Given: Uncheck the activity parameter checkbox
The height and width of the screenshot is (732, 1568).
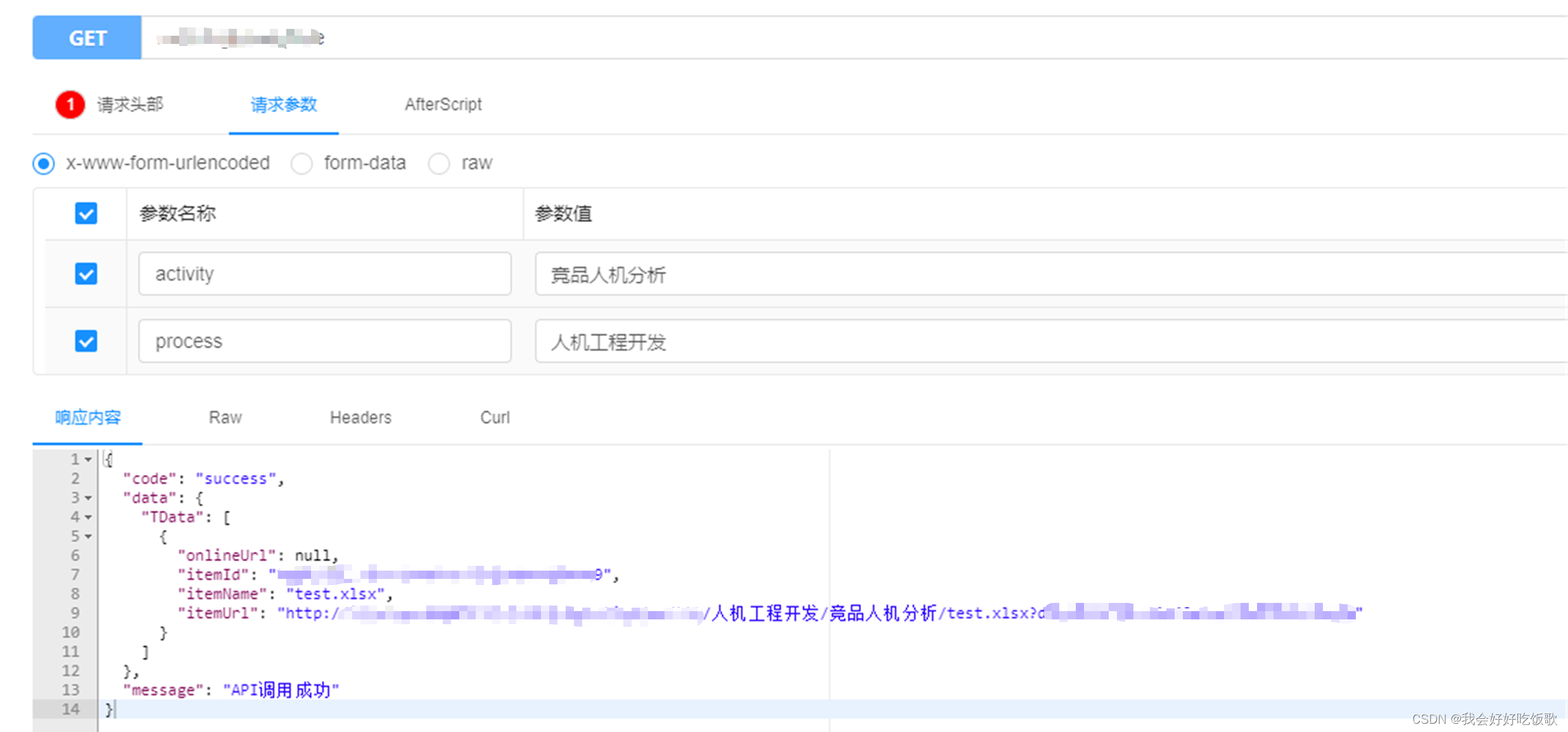Looking at the screenshot, I should (85, 273).
